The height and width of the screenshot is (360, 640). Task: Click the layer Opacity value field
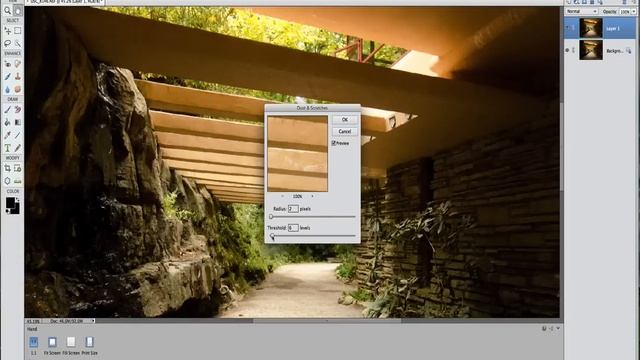click(625, 12)
